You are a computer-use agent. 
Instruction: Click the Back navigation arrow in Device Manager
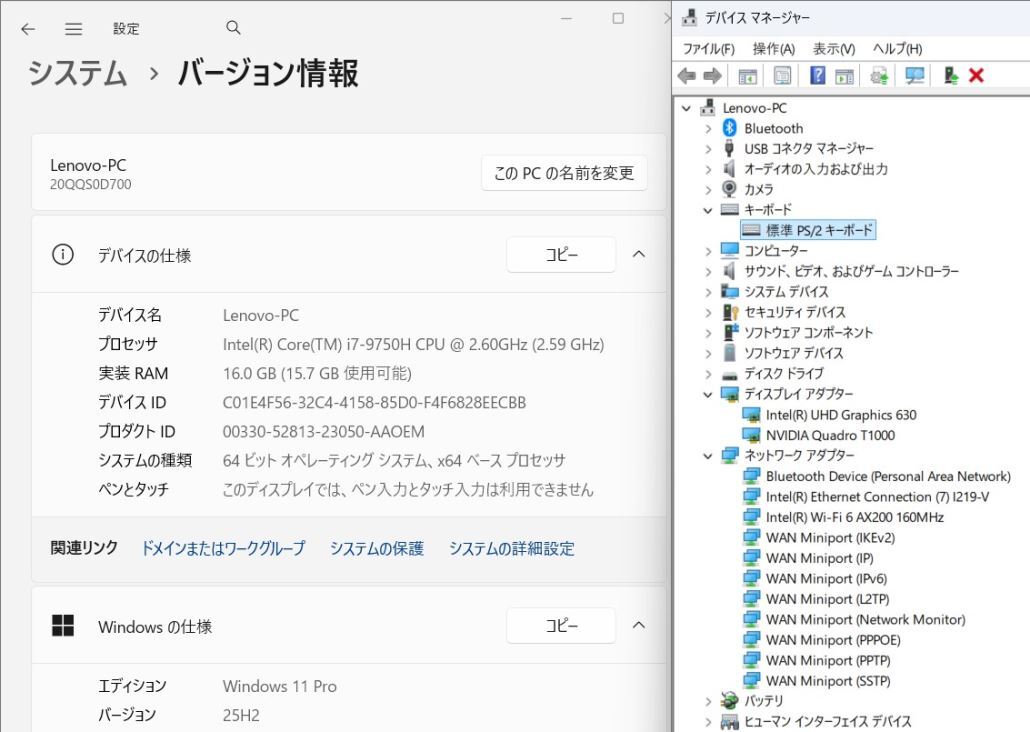[686, 75]
